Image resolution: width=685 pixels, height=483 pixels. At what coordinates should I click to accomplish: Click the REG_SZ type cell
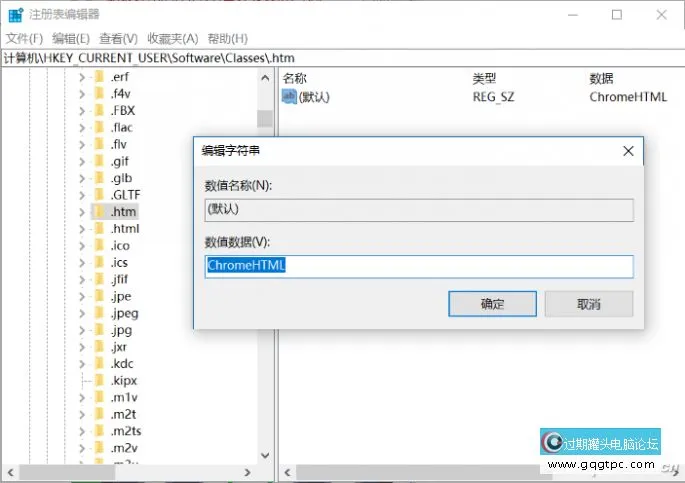(x=493, y=97)
